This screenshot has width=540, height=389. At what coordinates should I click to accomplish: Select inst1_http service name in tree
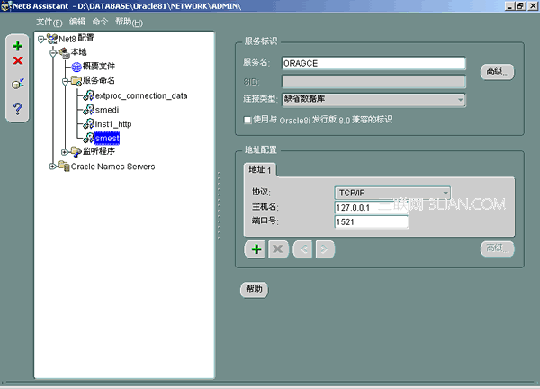tap(113, 124)
